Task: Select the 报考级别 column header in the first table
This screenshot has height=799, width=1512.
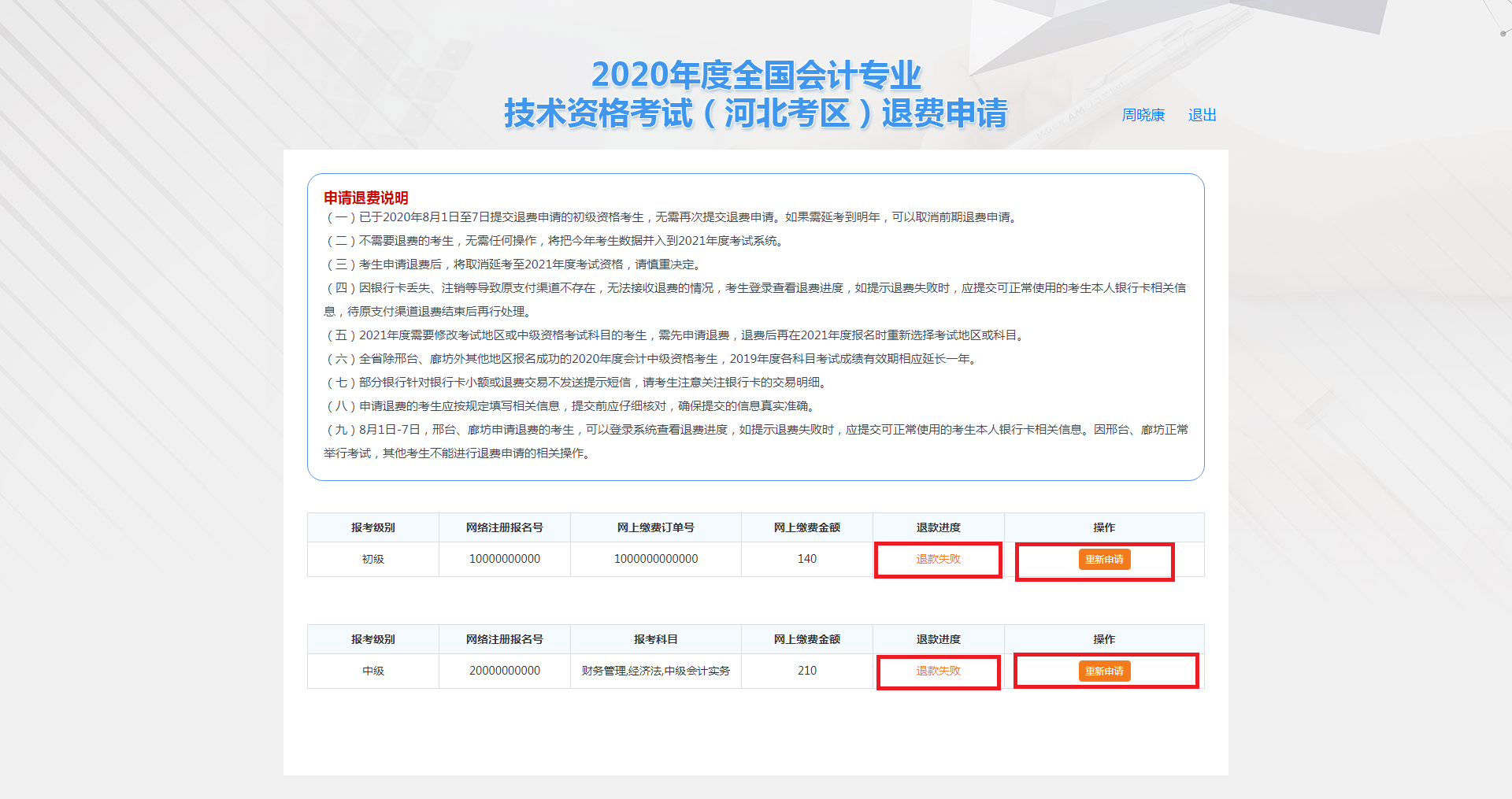Action: [x=373, y=527]
